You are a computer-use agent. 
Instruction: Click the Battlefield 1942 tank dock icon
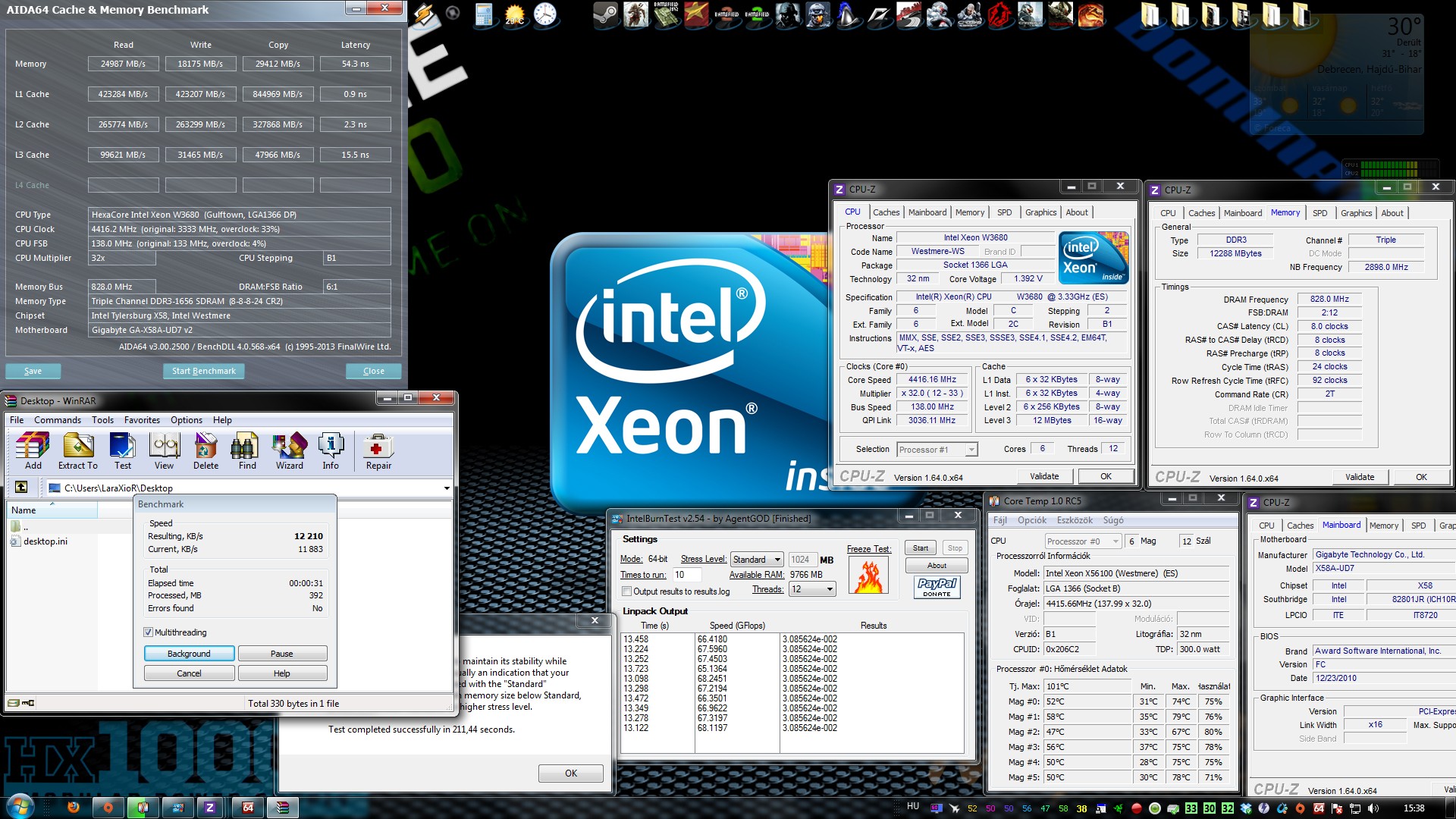[x=666, y=15]
